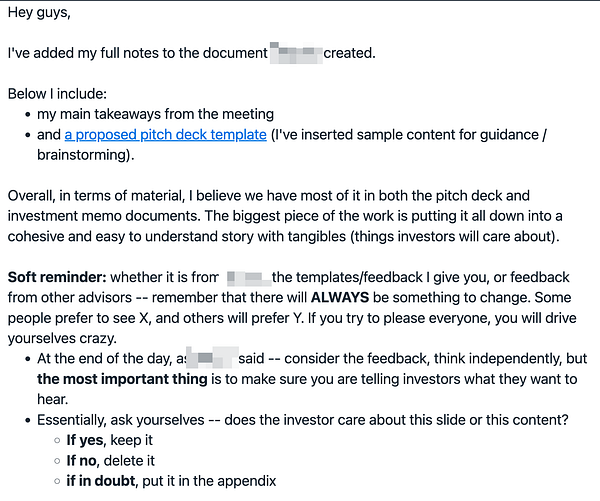Click the blurred name before "created"
This screenshot has width=600, height=501.
(296, 53)
